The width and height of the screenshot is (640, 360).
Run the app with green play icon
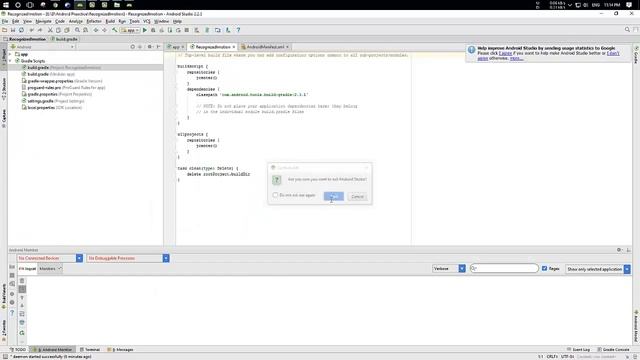click(144, 30)
